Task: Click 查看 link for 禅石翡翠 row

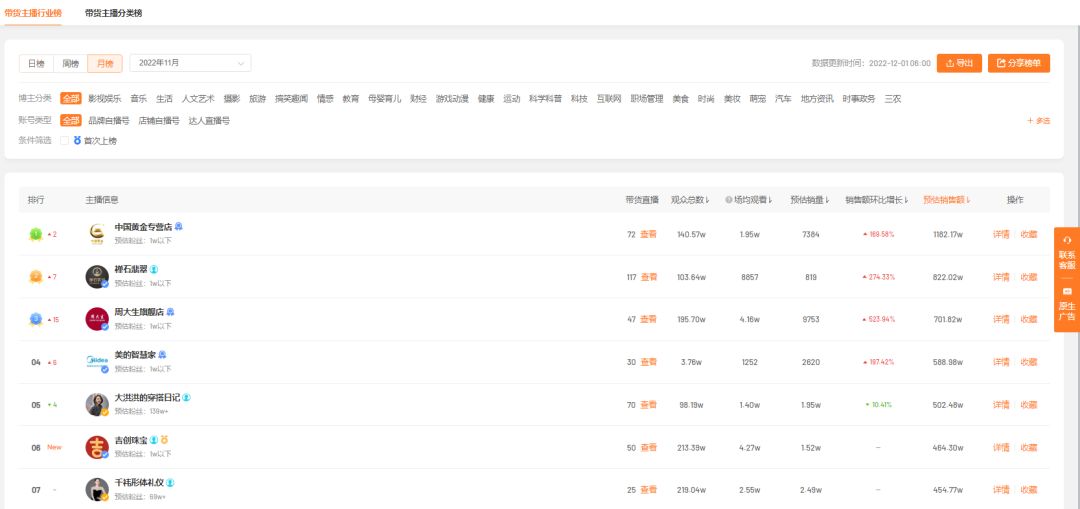Action: 648,277
